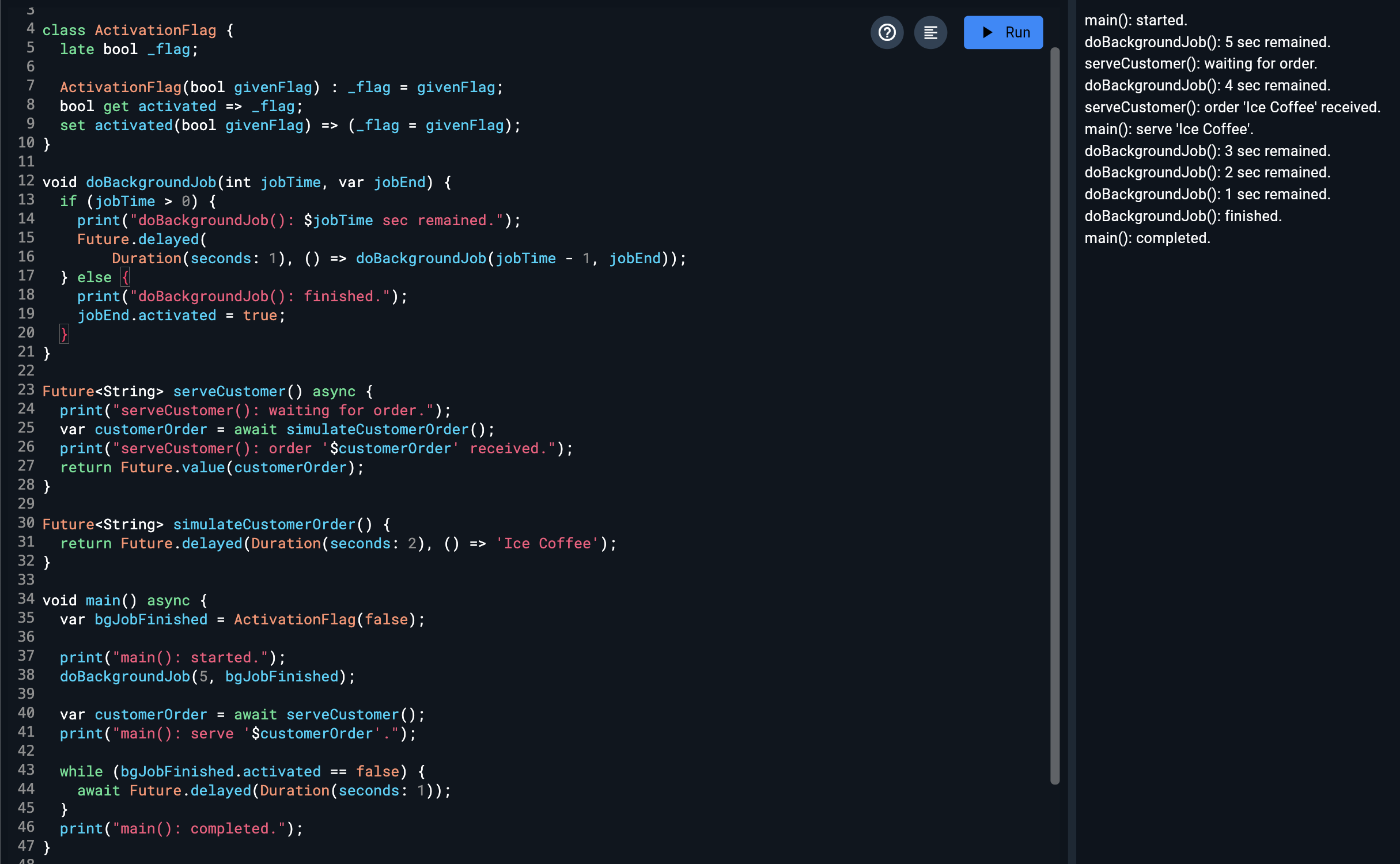The height and width of the screenshot is (864, 1400).
Task: Click the true keyword on line 19
Action: (260, 316)
